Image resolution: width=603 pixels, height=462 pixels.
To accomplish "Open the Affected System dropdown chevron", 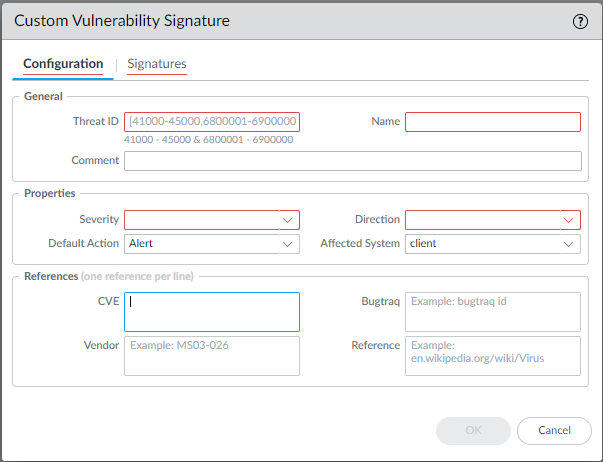I will 569,244.
